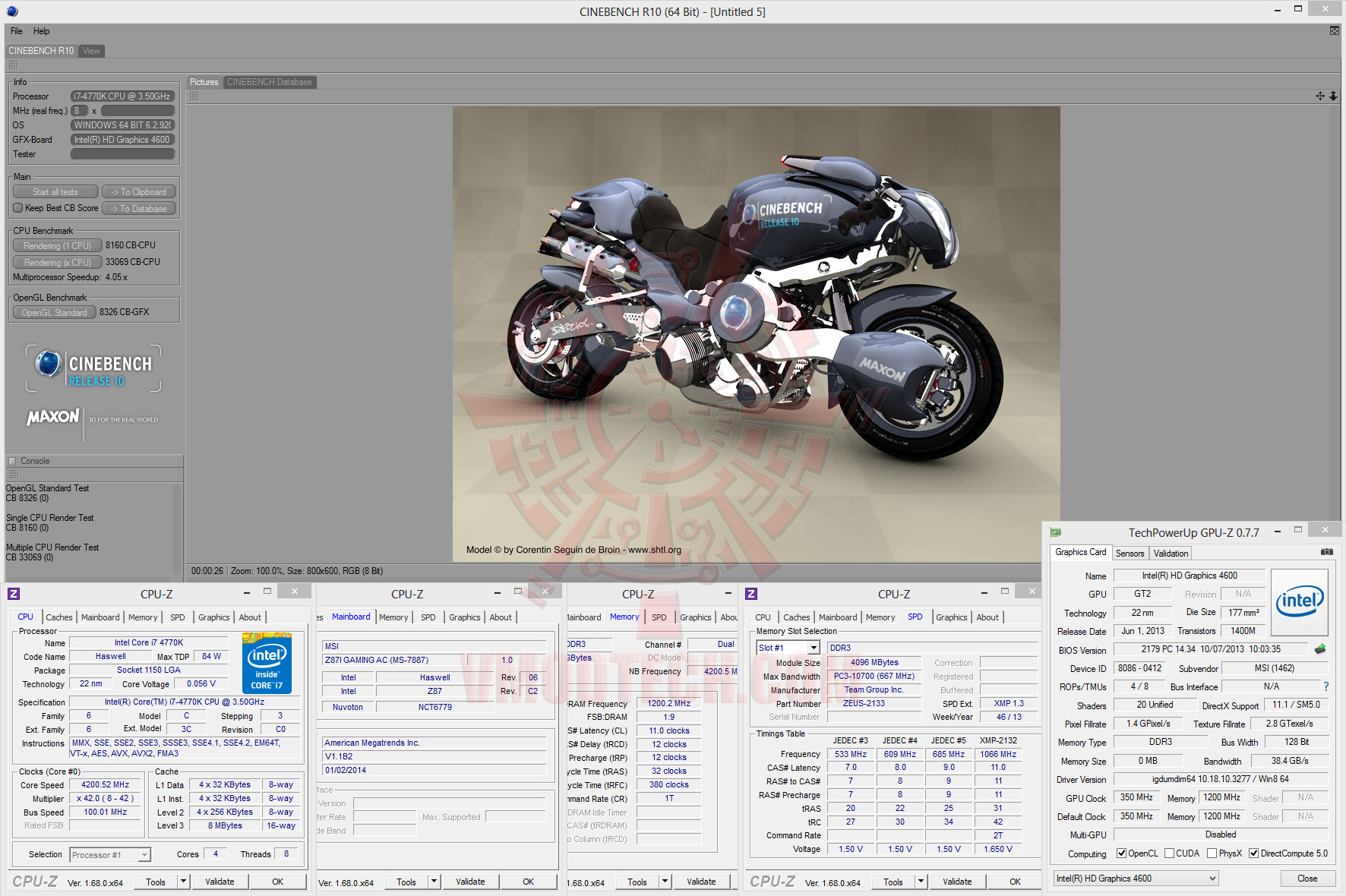Screen dimensions: 1346x896
Task: Click the move/pan icon above the picture
Action: pyautogui.click(x=1320, y=96)
